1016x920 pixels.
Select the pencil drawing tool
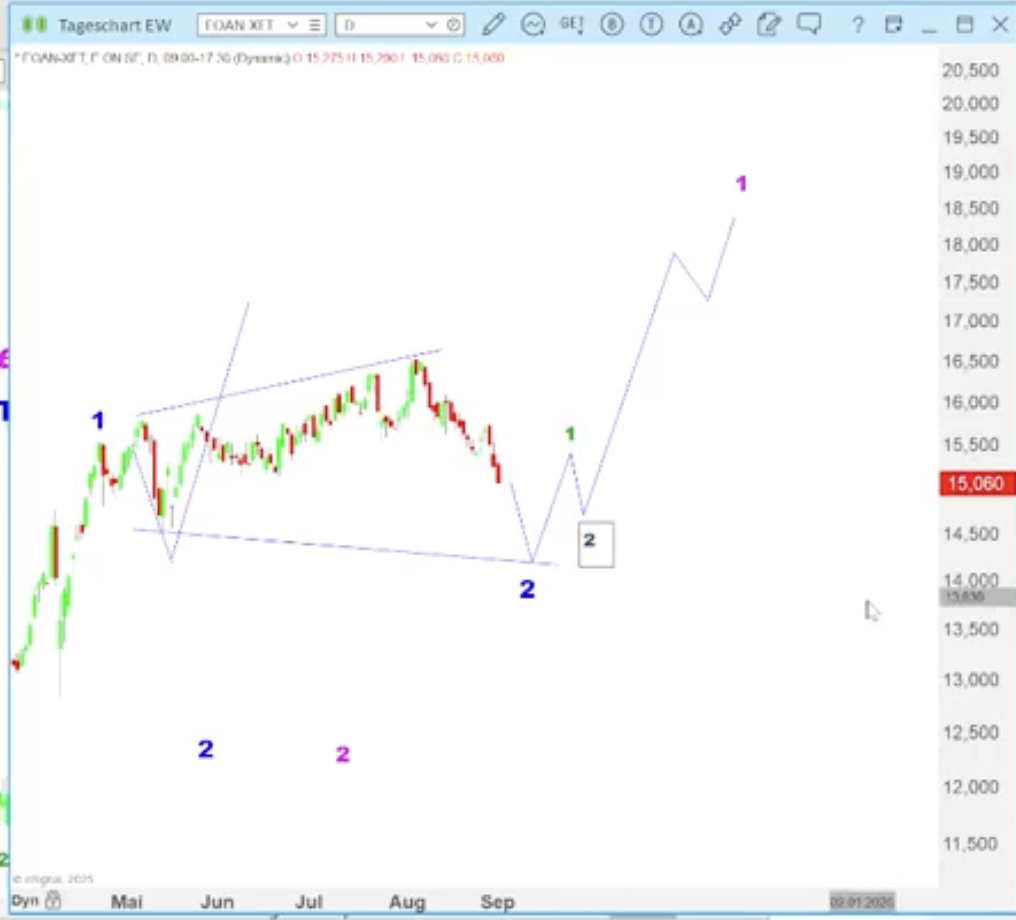coord(495,24)
